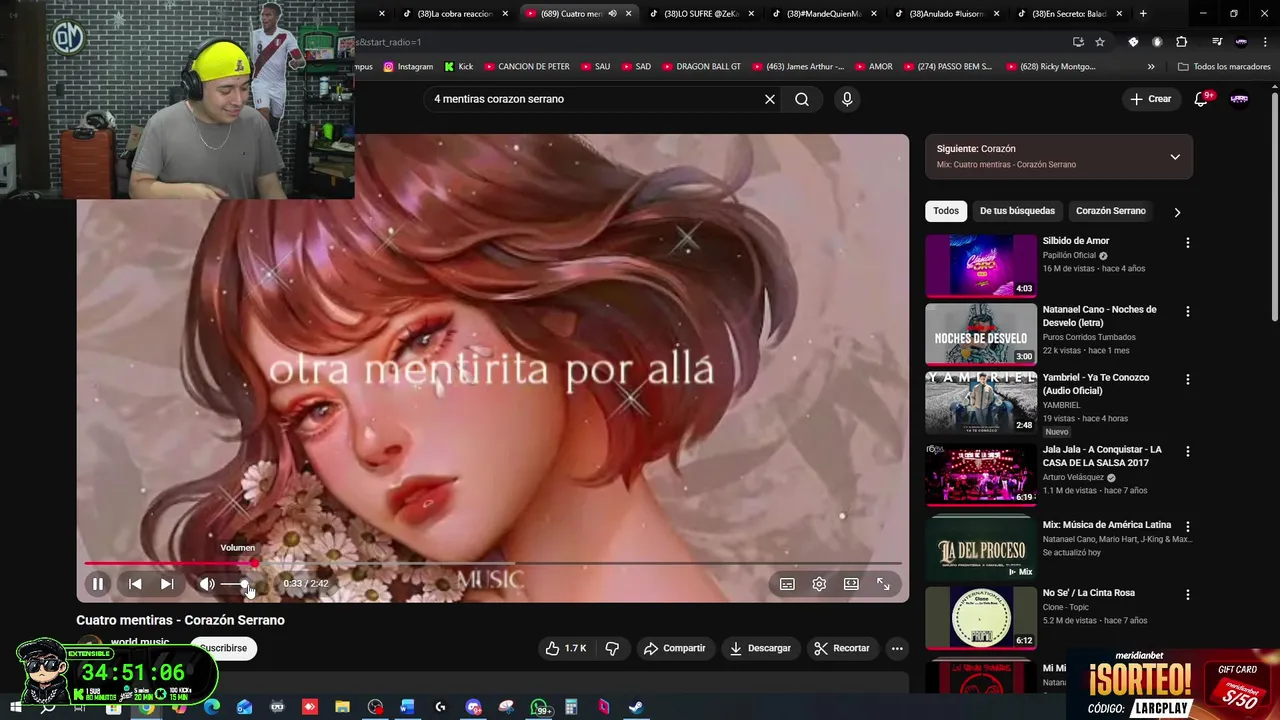Screen dimensions: 1280x720
Task: Toggle subtitles in the player
Action: (x=787, y=584)
